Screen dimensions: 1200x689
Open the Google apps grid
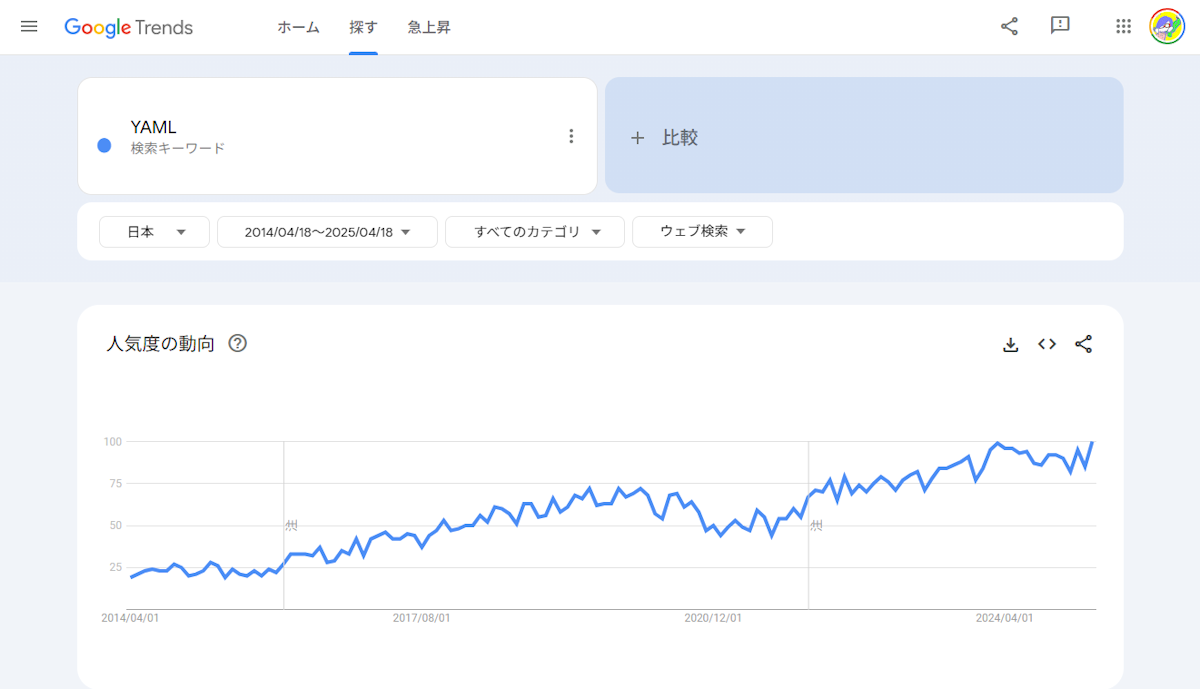[x=1123, y=27]
